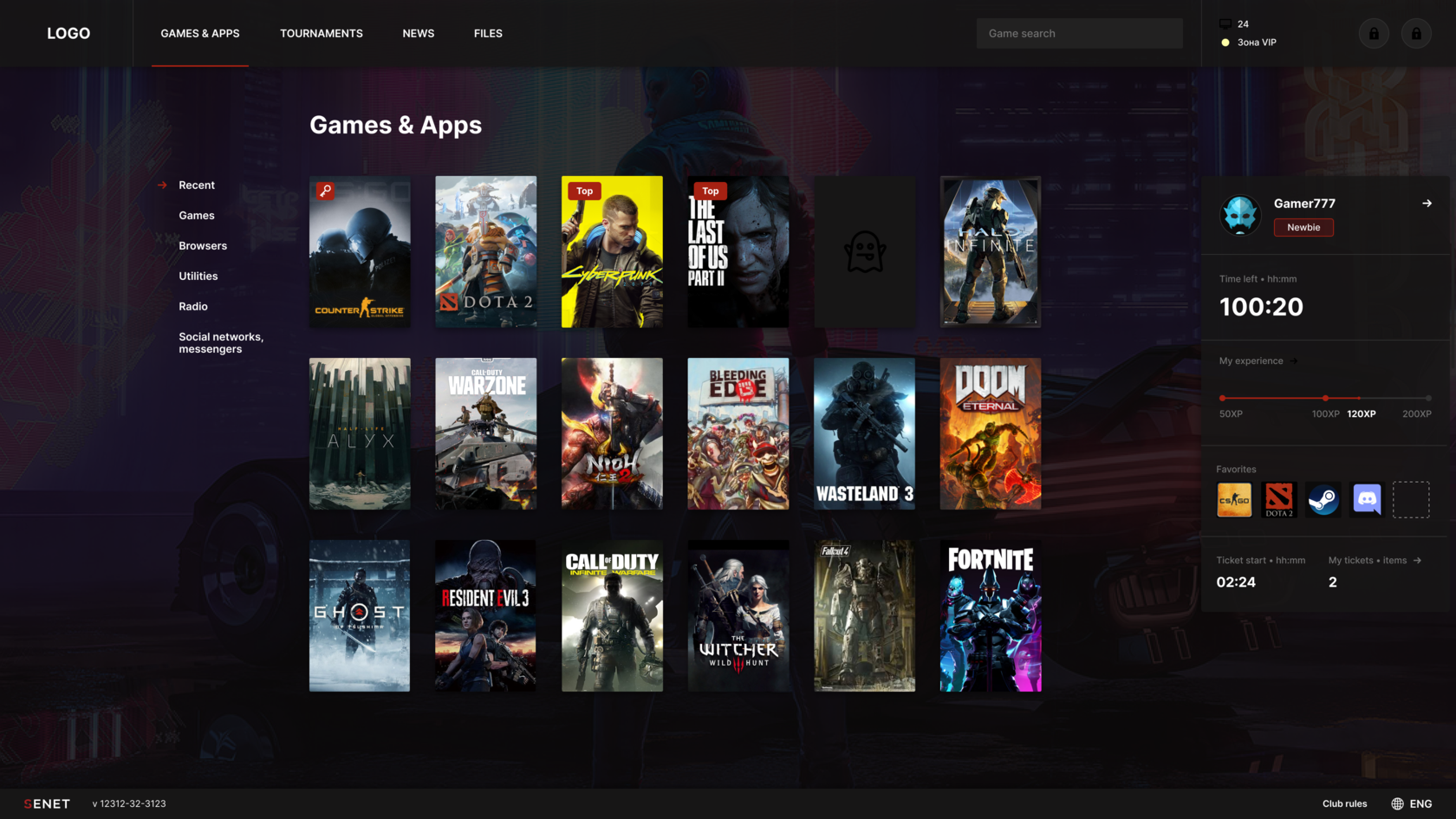
Task: Open the Fortnite cover
Action: coord(991,616)
